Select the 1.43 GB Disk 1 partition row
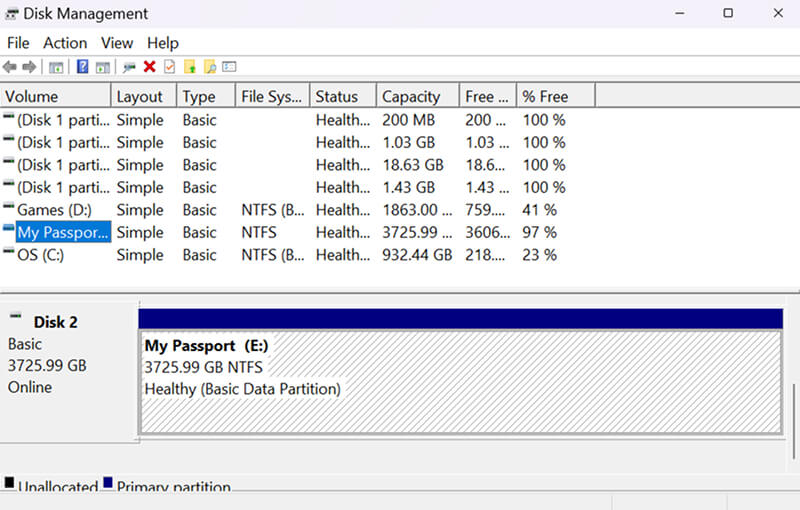 point(298,188)
